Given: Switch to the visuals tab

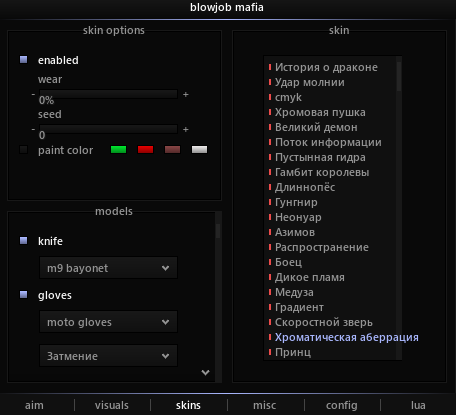Looking at the screenshot, I should coord(112,405).
